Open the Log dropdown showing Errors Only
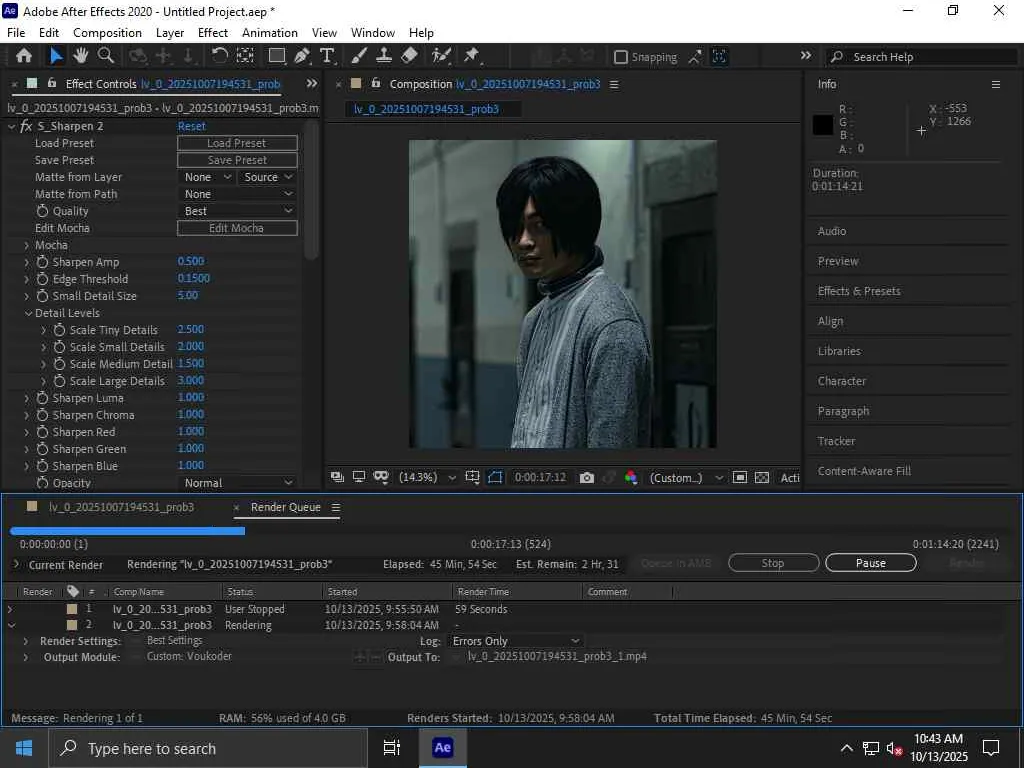The width and height of the screenshot is (1024, 768). tap(515, 641)
